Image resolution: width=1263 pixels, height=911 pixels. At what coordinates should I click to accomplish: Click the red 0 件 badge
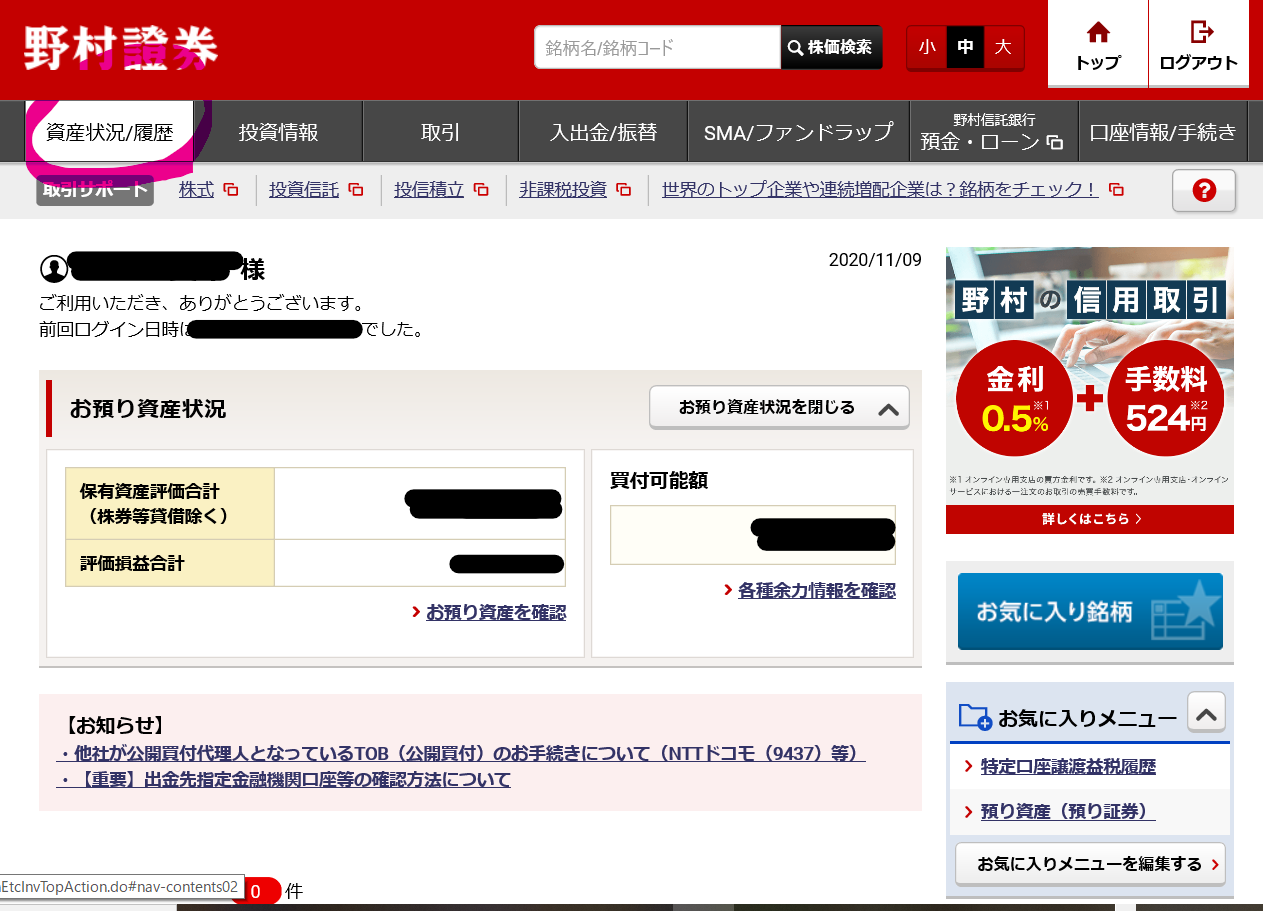point(255,890)
